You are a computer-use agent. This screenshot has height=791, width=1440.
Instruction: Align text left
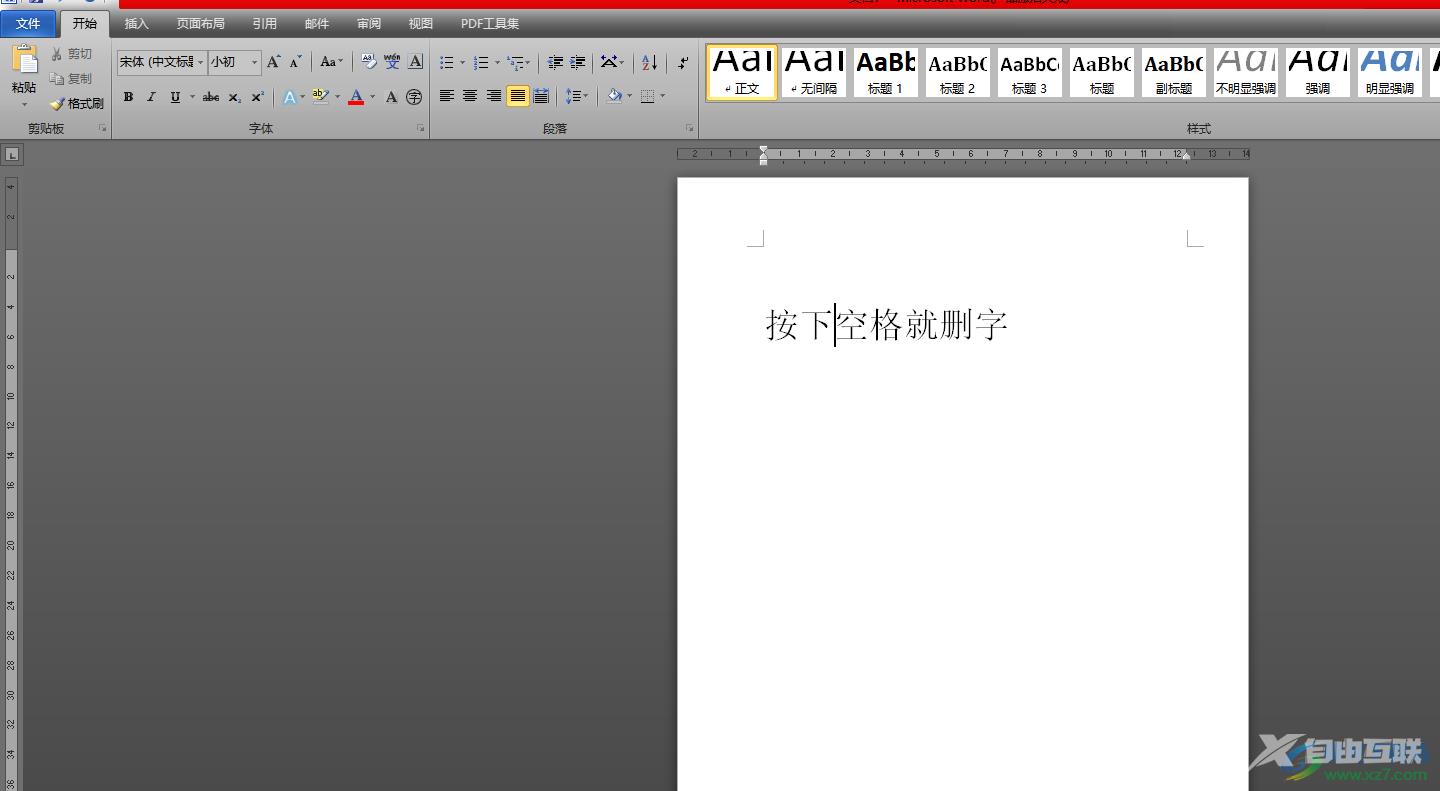pyautogui.click(x=447, y=96)
